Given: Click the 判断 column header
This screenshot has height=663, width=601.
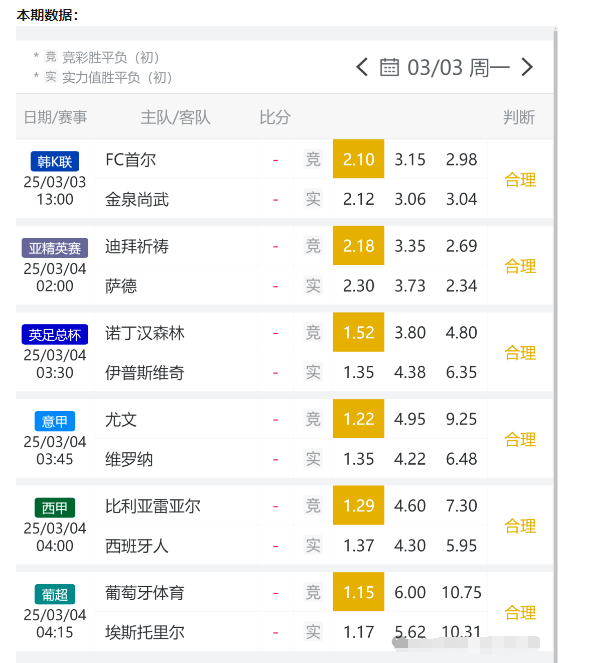Looking at the screenshot, I should pos(519,117).
